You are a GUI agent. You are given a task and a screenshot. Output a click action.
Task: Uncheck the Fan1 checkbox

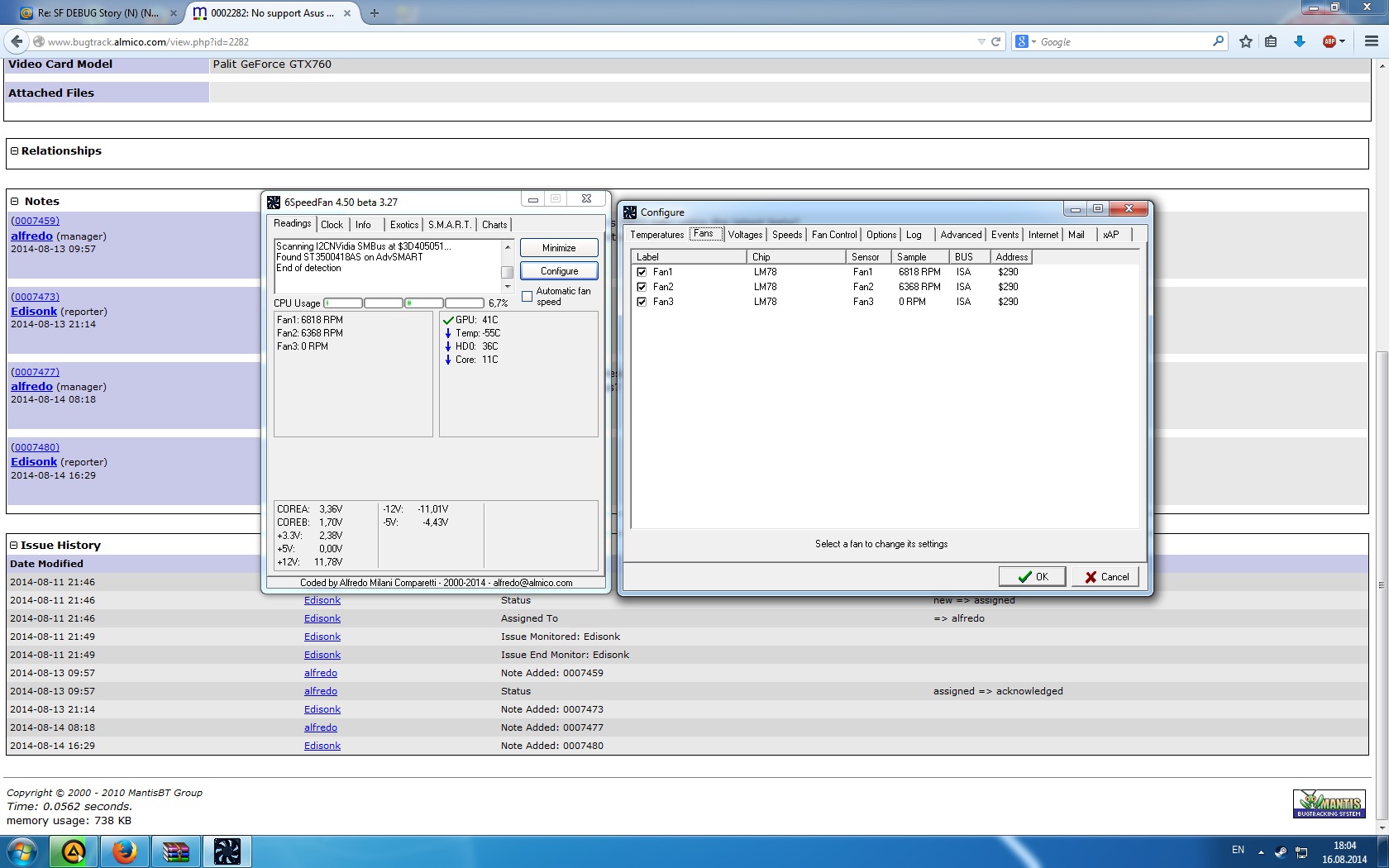pyautogui.click(x=642, y=272)
